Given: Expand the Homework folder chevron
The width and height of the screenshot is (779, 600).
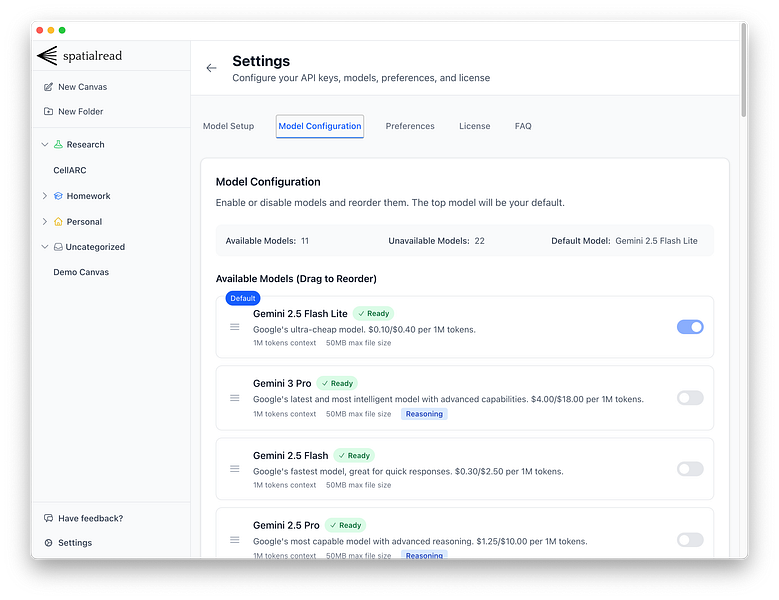Looking at the screenshot, I should coord(45,196).
